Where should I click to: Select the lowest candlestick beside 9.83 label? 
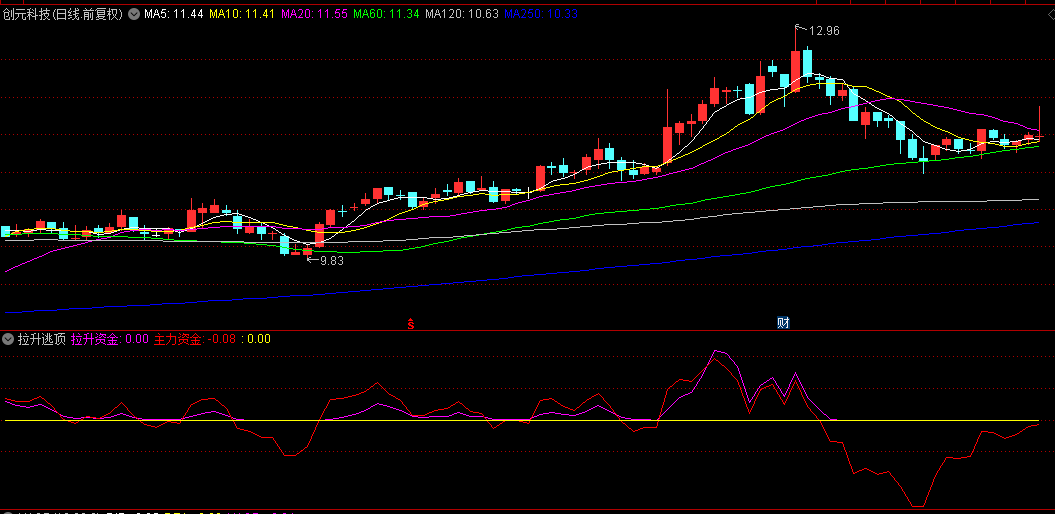click(307, 252)
